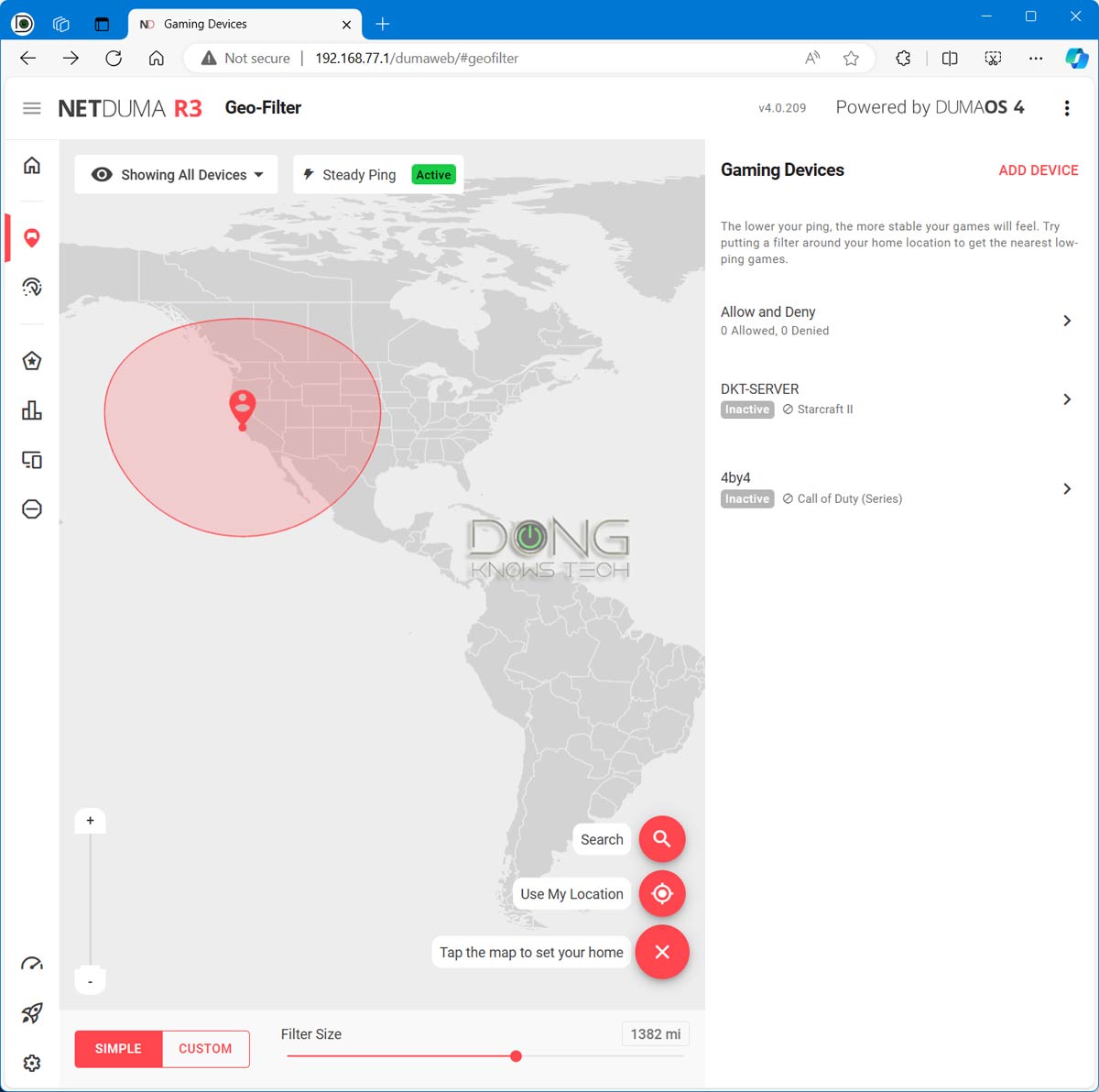The height and width of the screenshot is (1092, 1099).
Task: Click screenshot capture toolbar icon
Action: click(993, 58)
